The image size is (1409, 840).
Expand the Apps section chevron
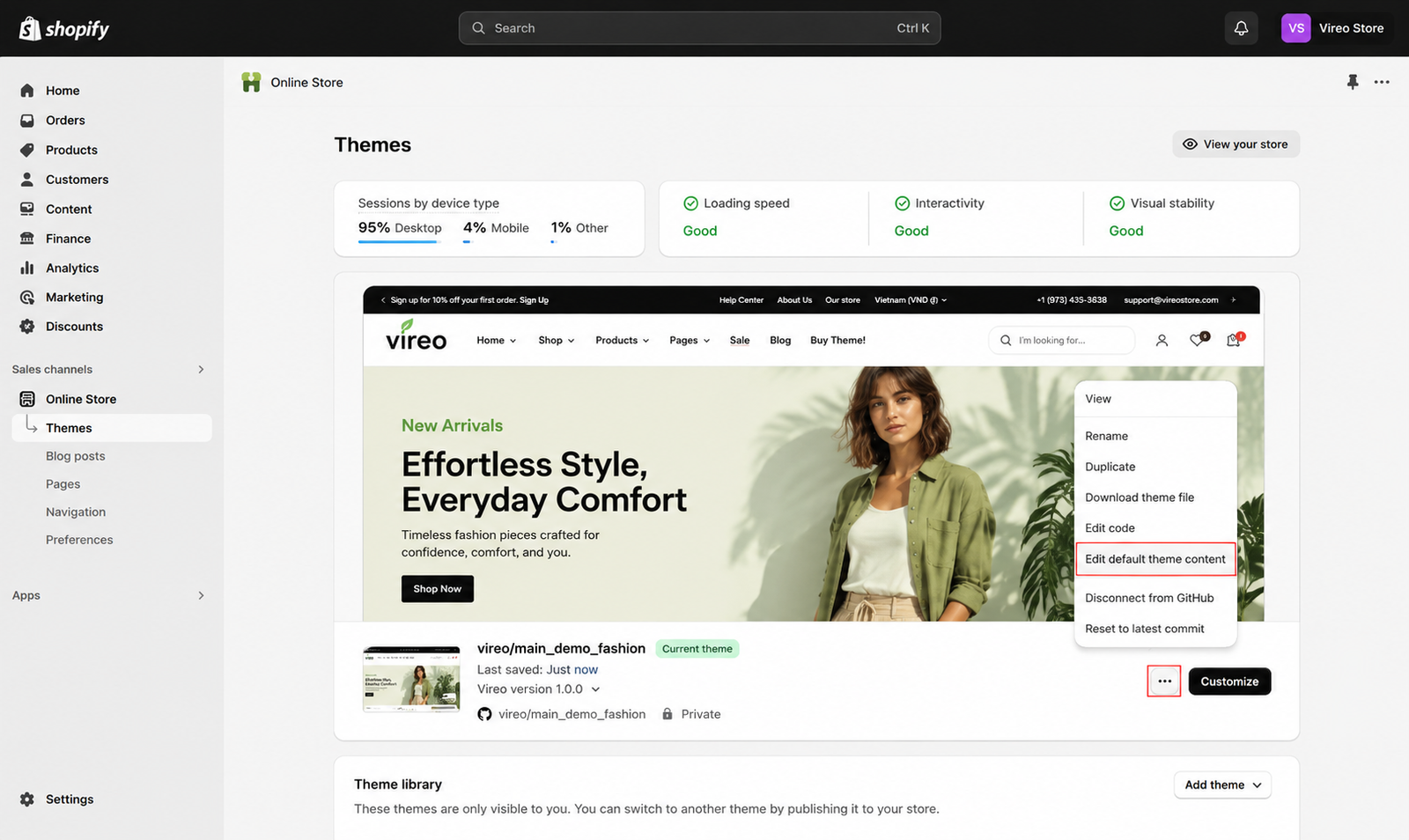pyautogui.click(x=201, y=595)
